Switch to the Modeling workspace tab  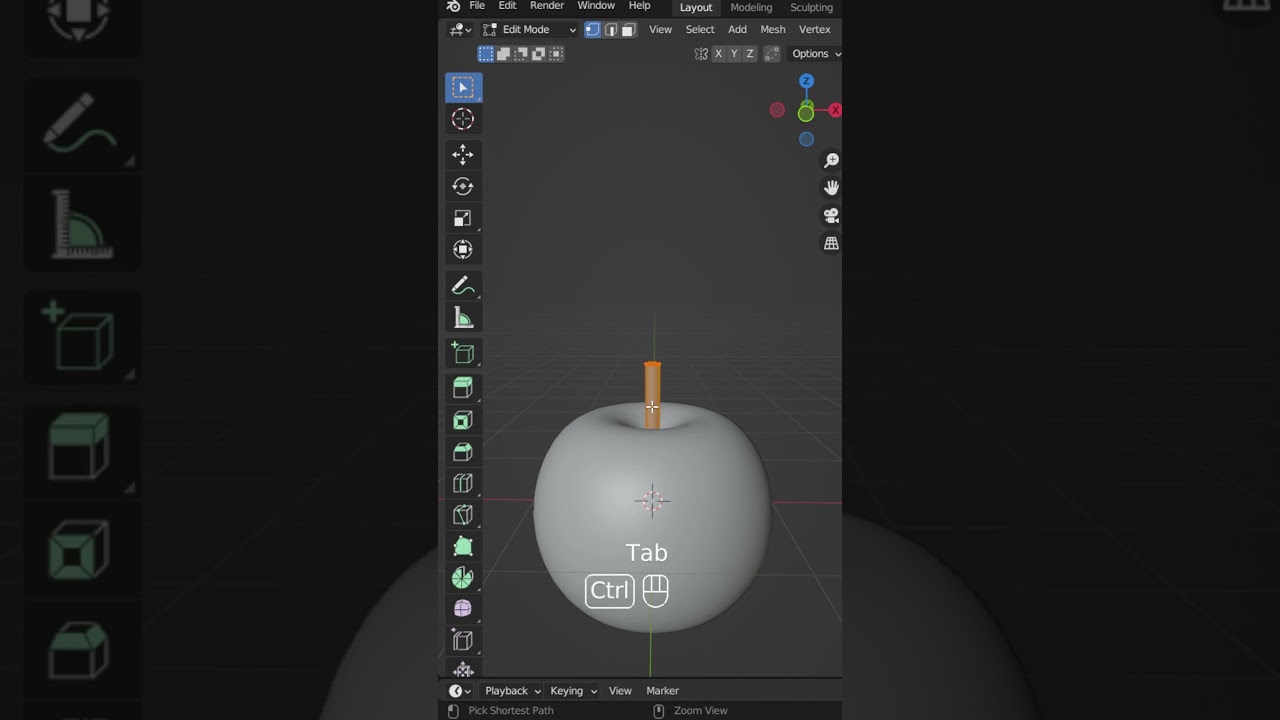click(751, 7)
